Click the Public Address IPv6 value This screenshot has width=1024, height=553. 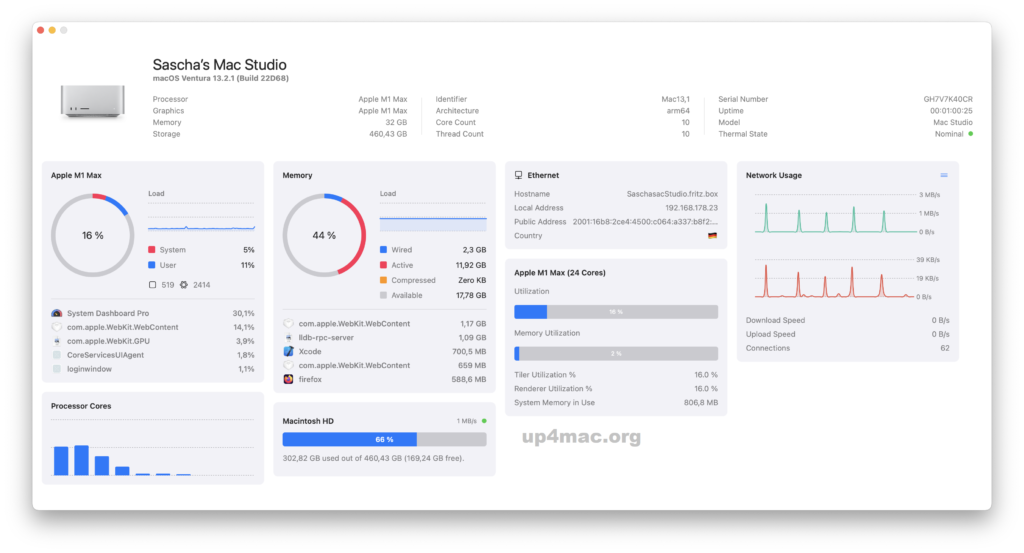[645, 222]
